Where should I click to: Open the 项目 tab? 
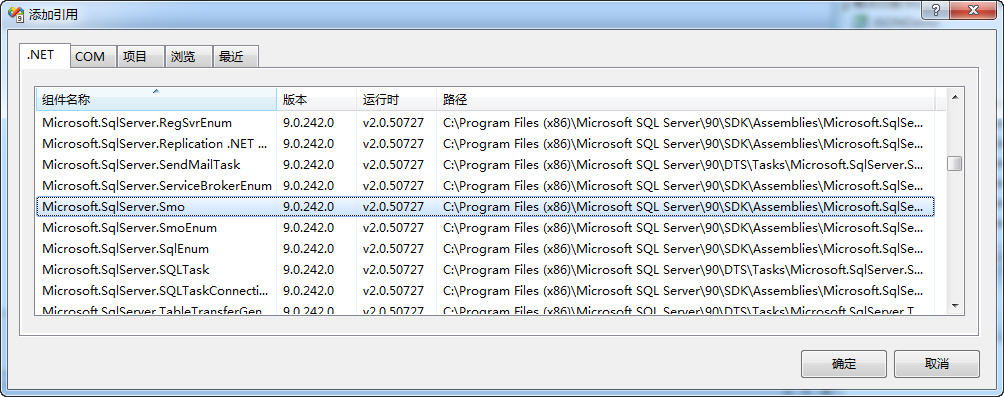click(x=140, y=56)
